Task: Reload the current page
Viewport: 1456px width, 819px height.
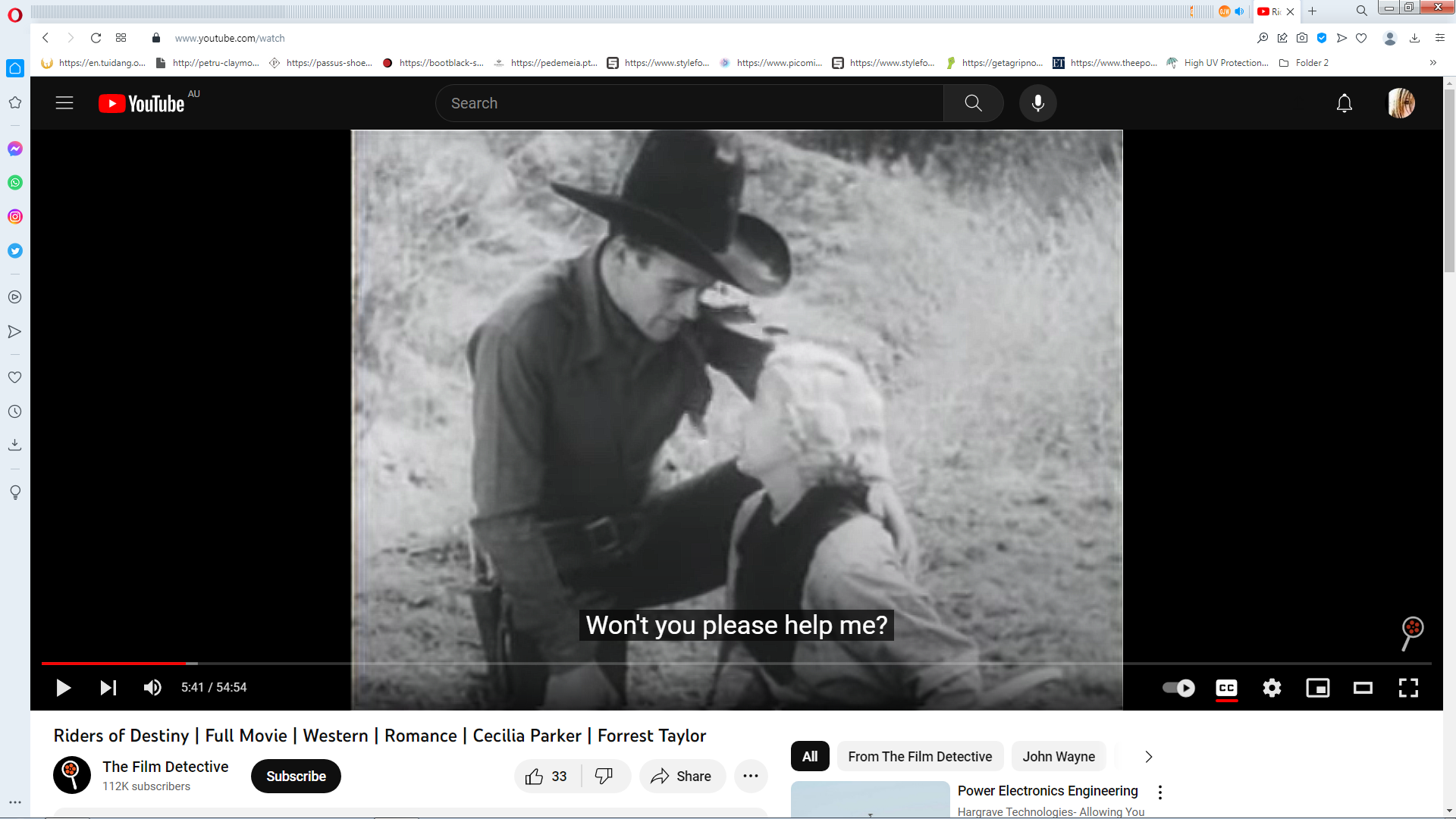Action: coord(96,38)
